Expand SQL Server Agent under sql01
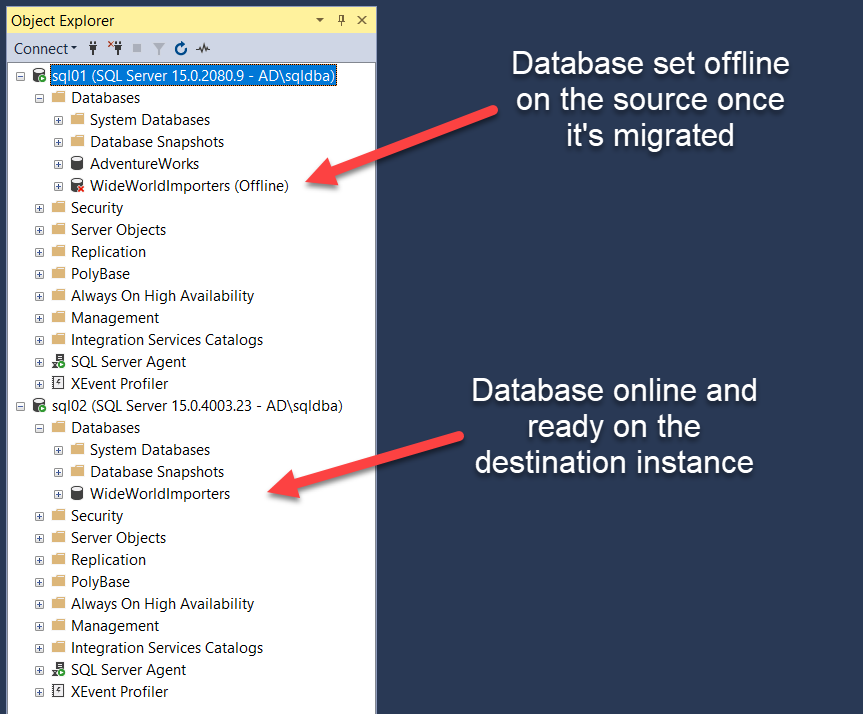Viewport: 863px width, 714px height. (x=39, y=363)
